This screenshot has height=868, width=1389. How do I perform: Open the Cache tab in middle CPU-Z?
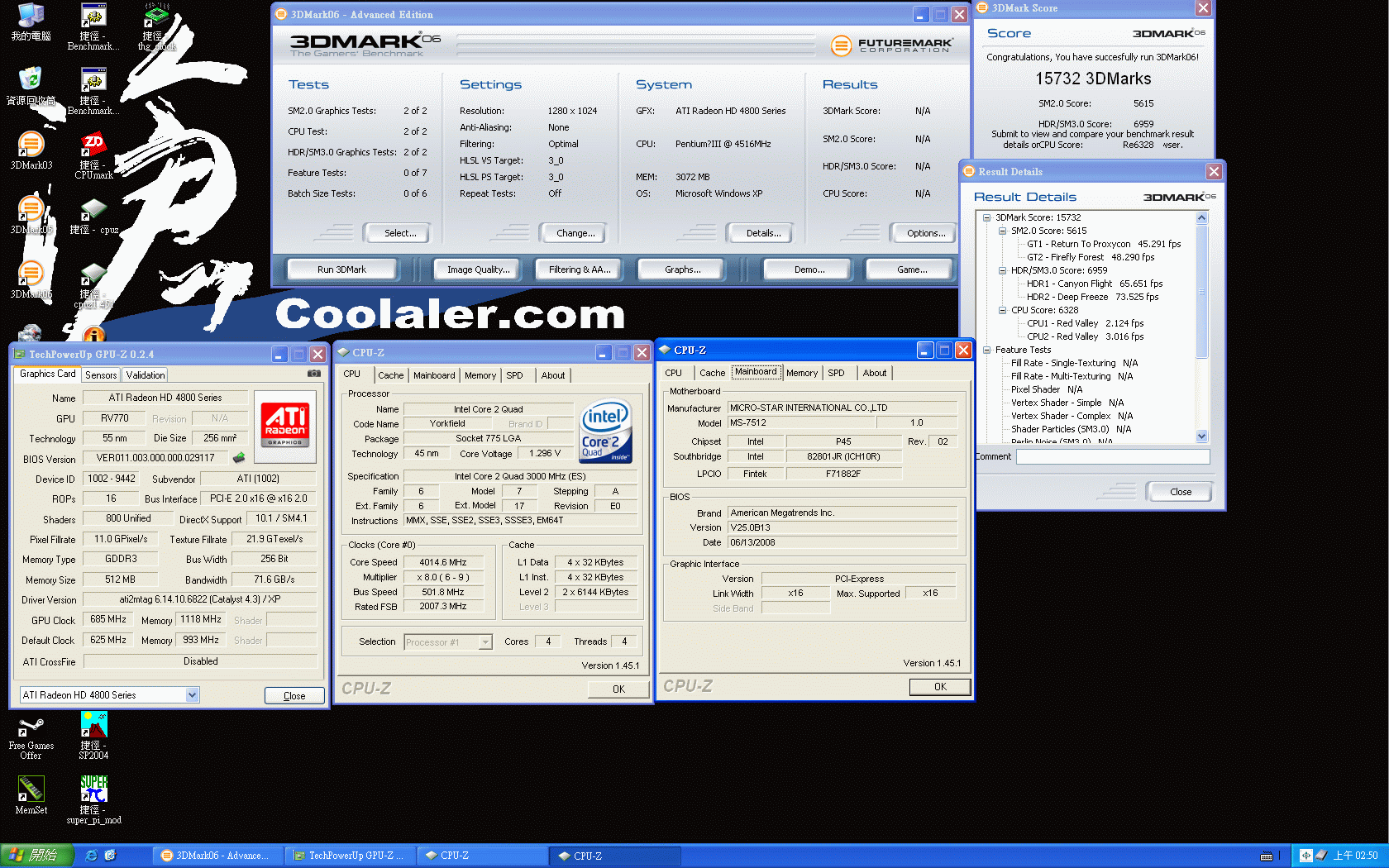(391, 375)
